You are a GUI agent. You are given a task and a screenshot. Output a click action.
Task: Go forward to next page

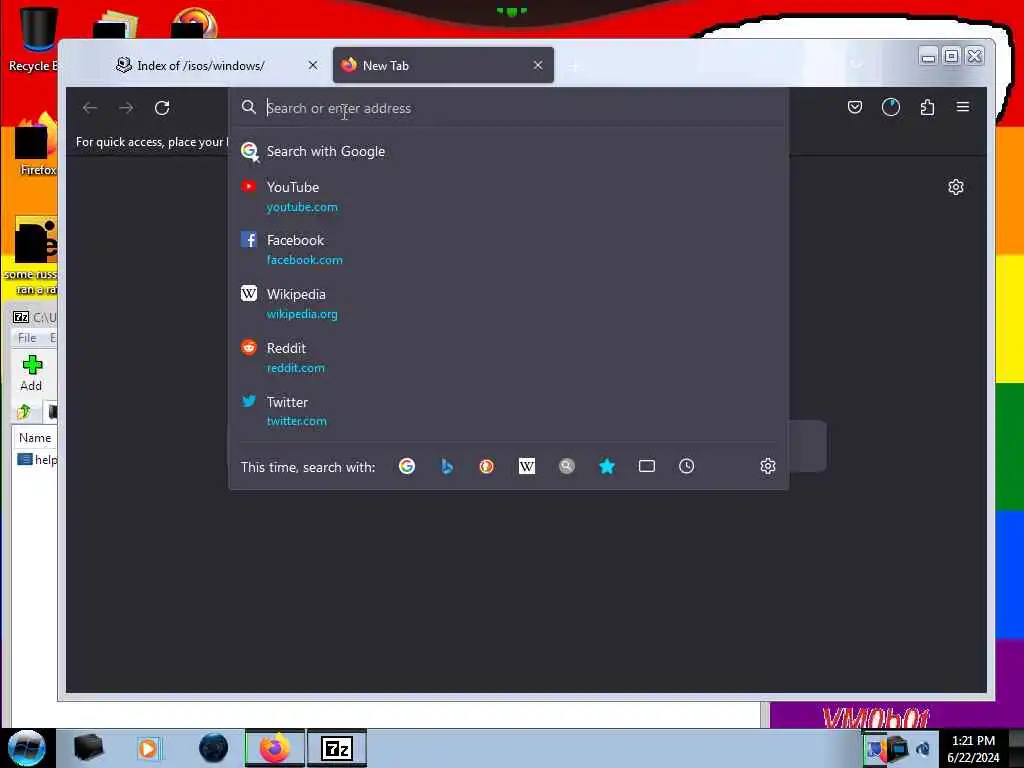[126, 108]
